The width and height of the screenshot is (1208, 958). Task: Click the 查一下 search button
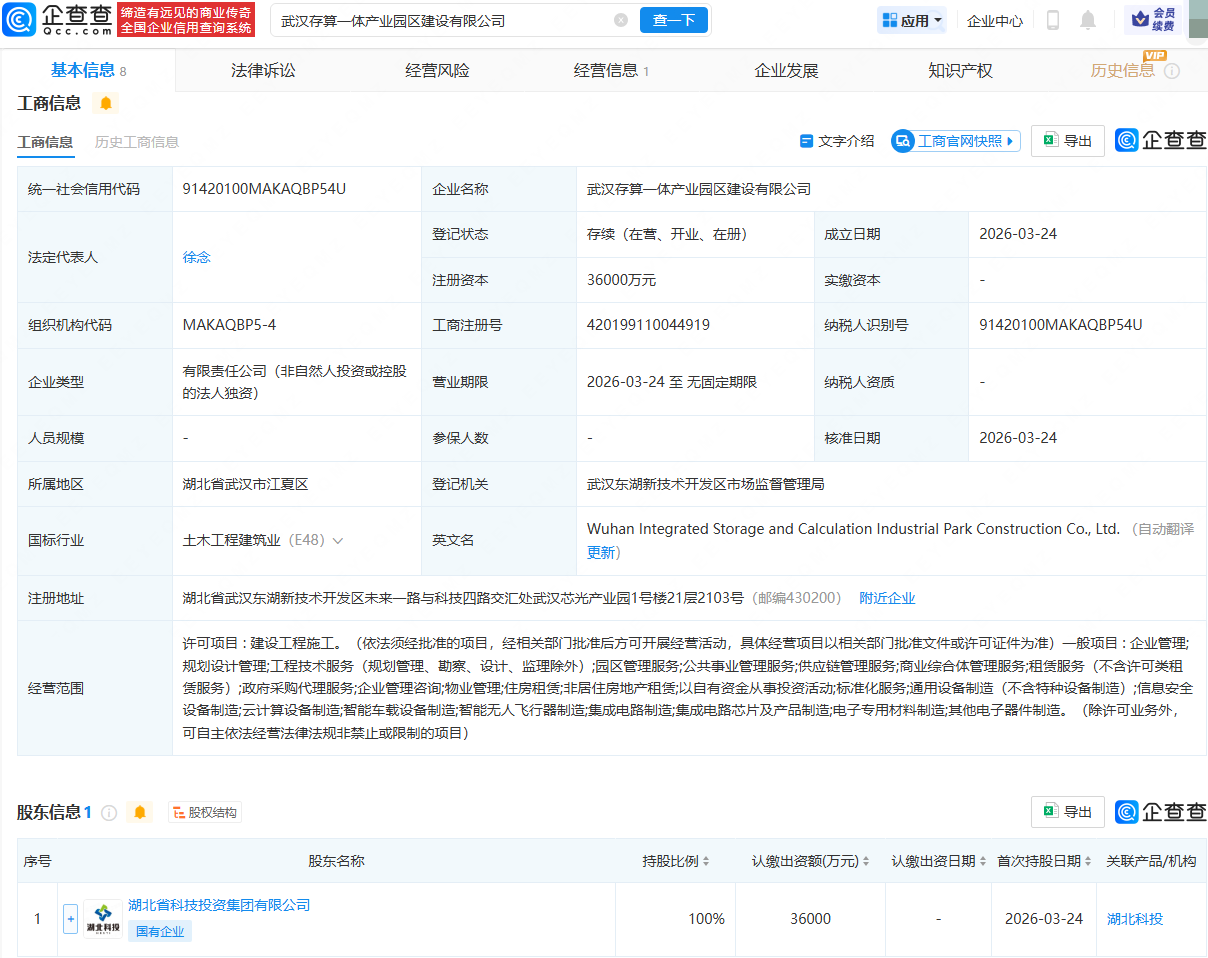(673, 20)
